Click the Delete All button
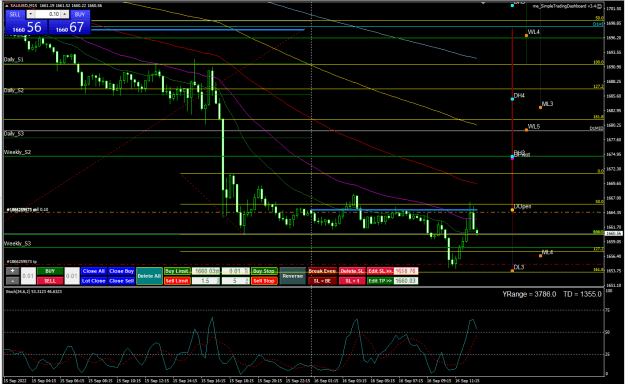This screenshot has height=384, width=625. 149,276
